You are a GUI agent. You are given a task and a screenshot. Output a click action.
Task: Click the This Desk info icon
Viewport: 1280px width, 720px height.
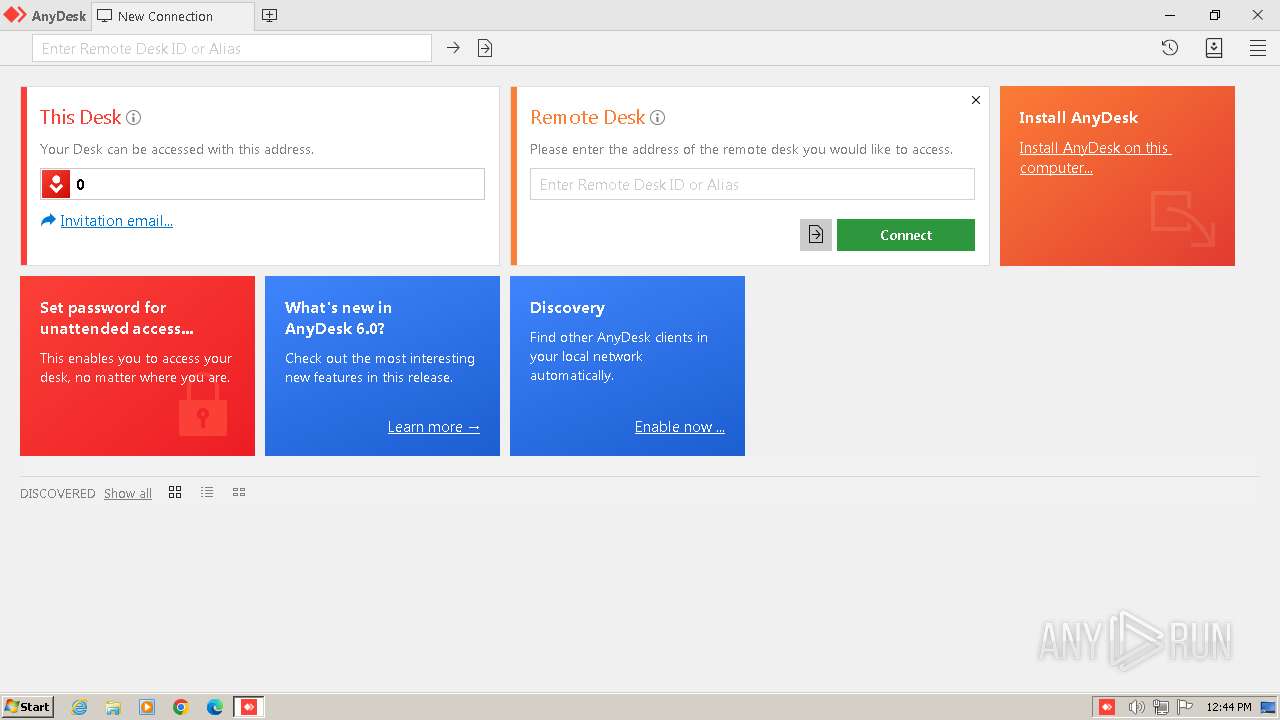133,117
